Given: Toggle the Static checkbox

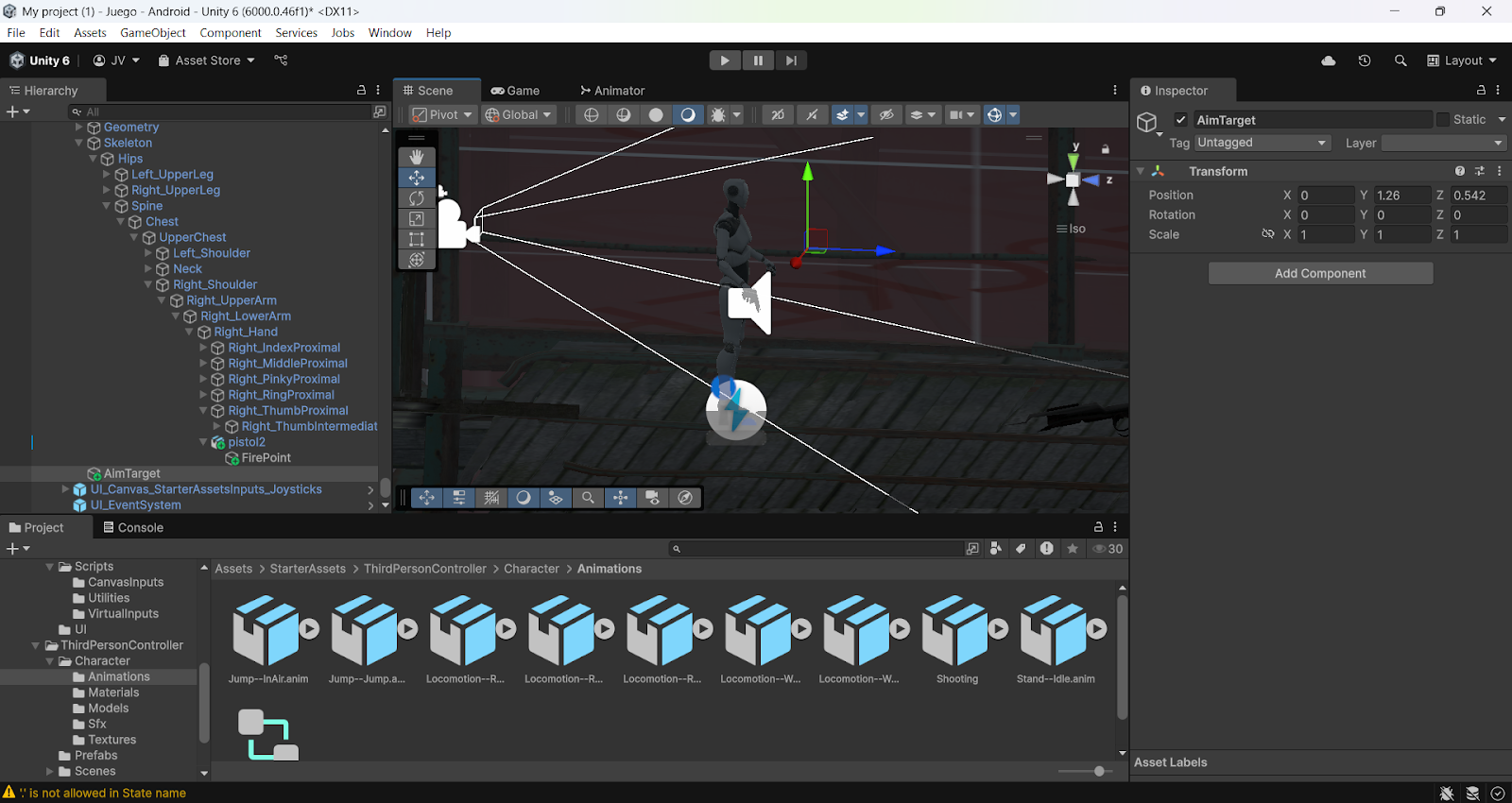Looking at the screenshot, I should [x=1443, y=120].
